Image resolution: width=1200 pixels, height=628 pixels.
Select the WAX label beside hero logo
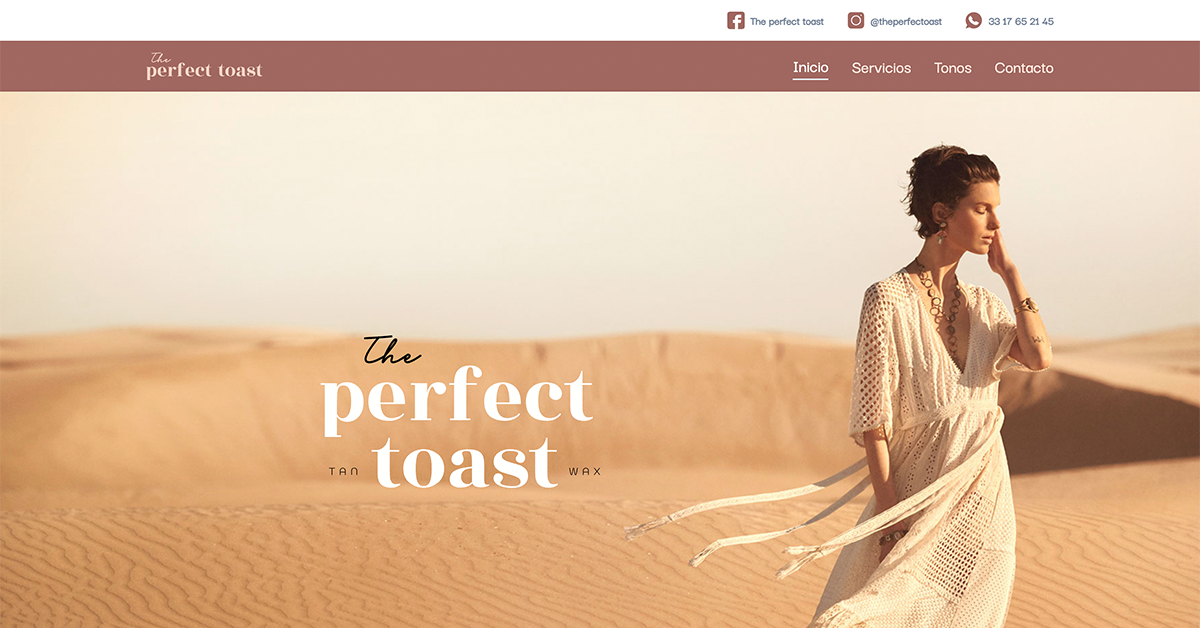(x=585, y=471)
